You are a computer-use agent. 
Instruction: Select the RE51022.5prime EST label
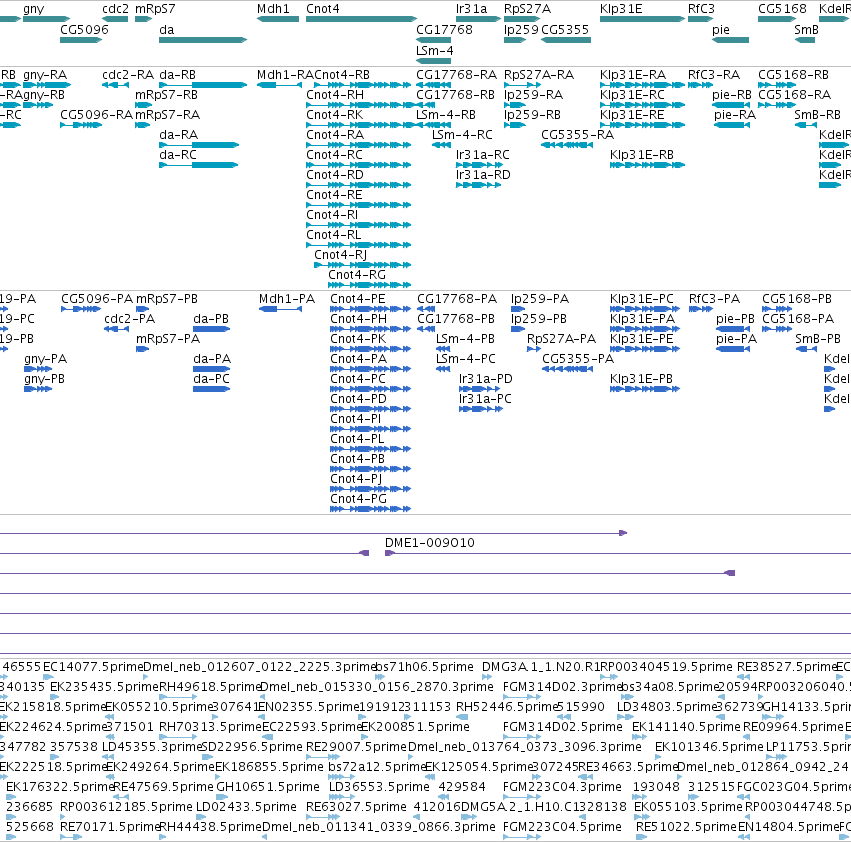(687, 827)
